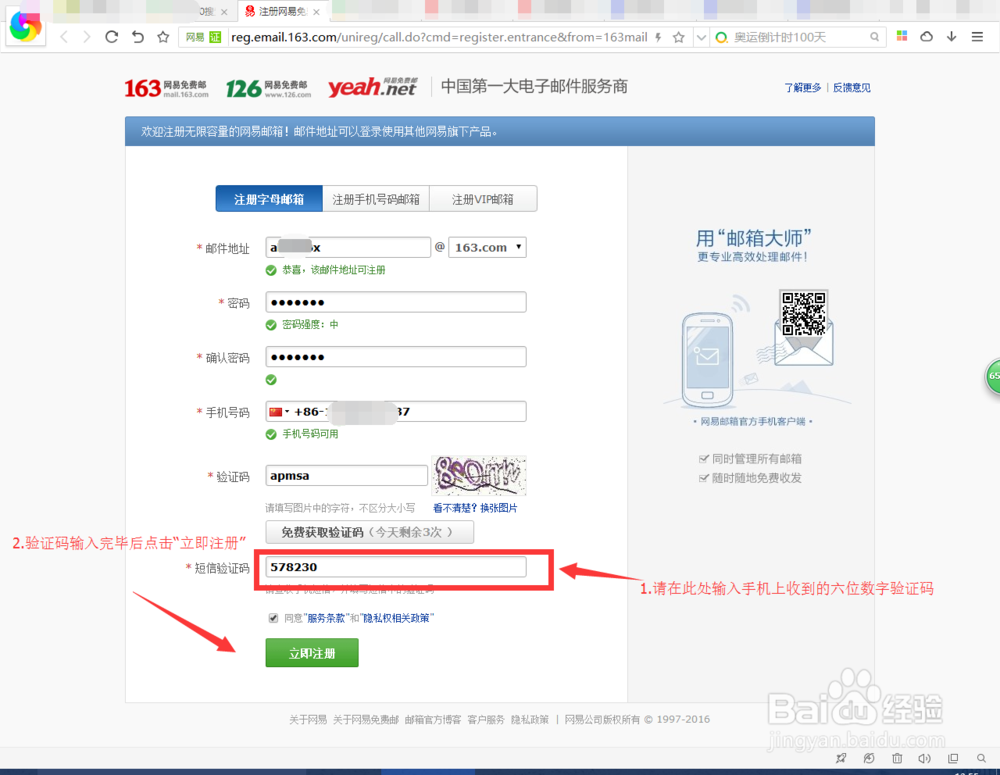This screenshot has width=1000, height=775.
Task: Switch to 注册字母邮箱 tab
Action: pos(269,199)
